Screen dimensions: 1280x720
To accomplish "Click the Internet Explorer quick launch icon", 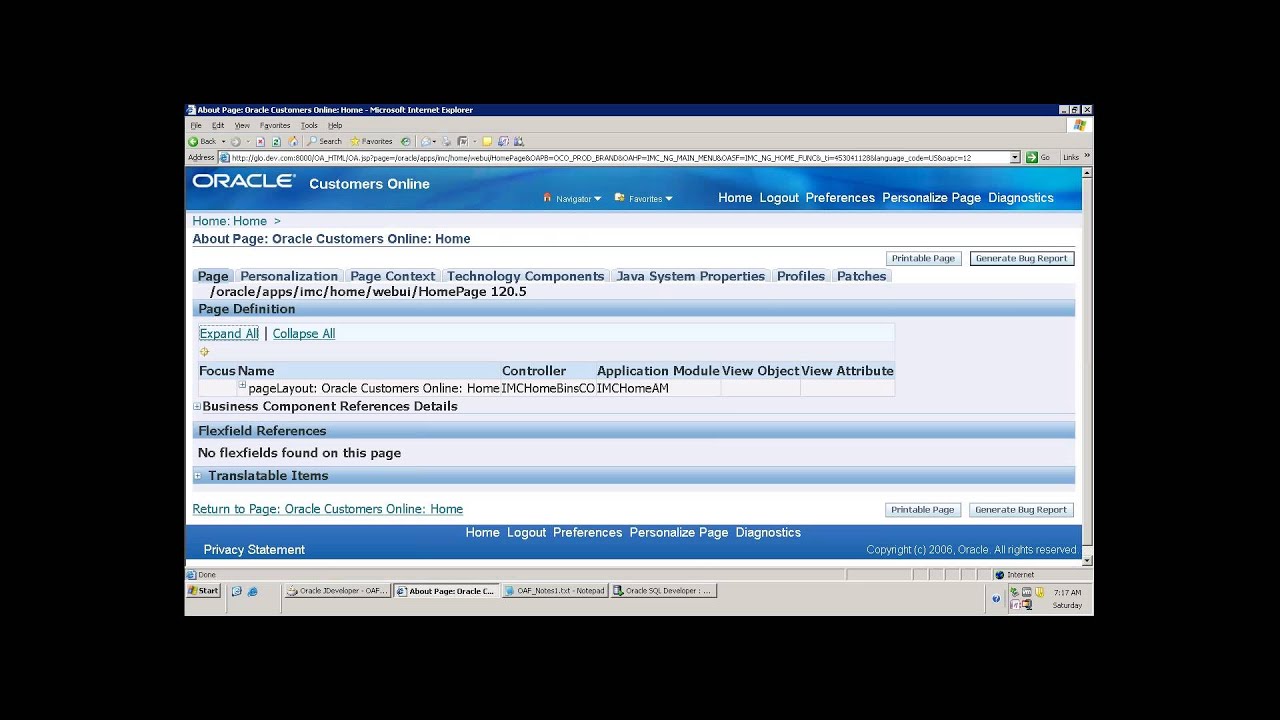I will coord(252,591).
